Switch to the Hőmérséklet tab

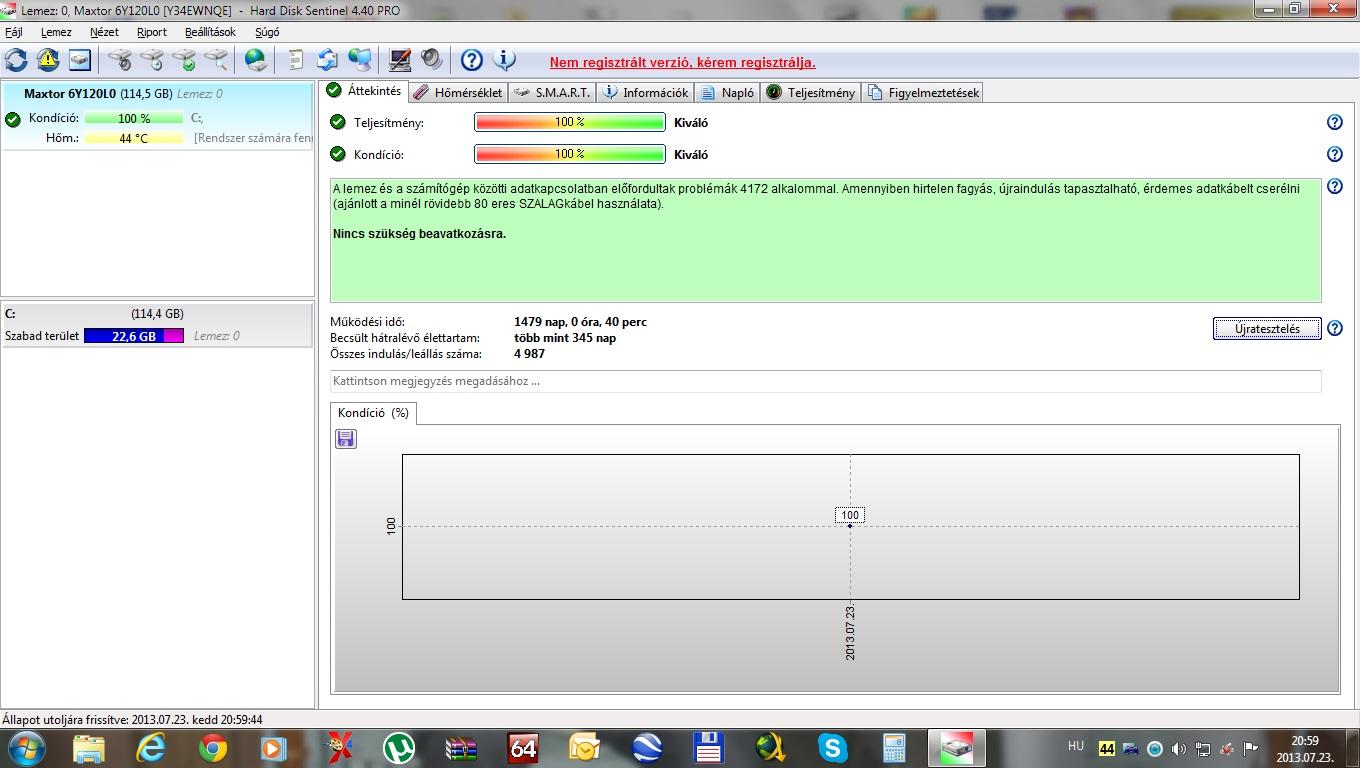click(x=458, y=92)
